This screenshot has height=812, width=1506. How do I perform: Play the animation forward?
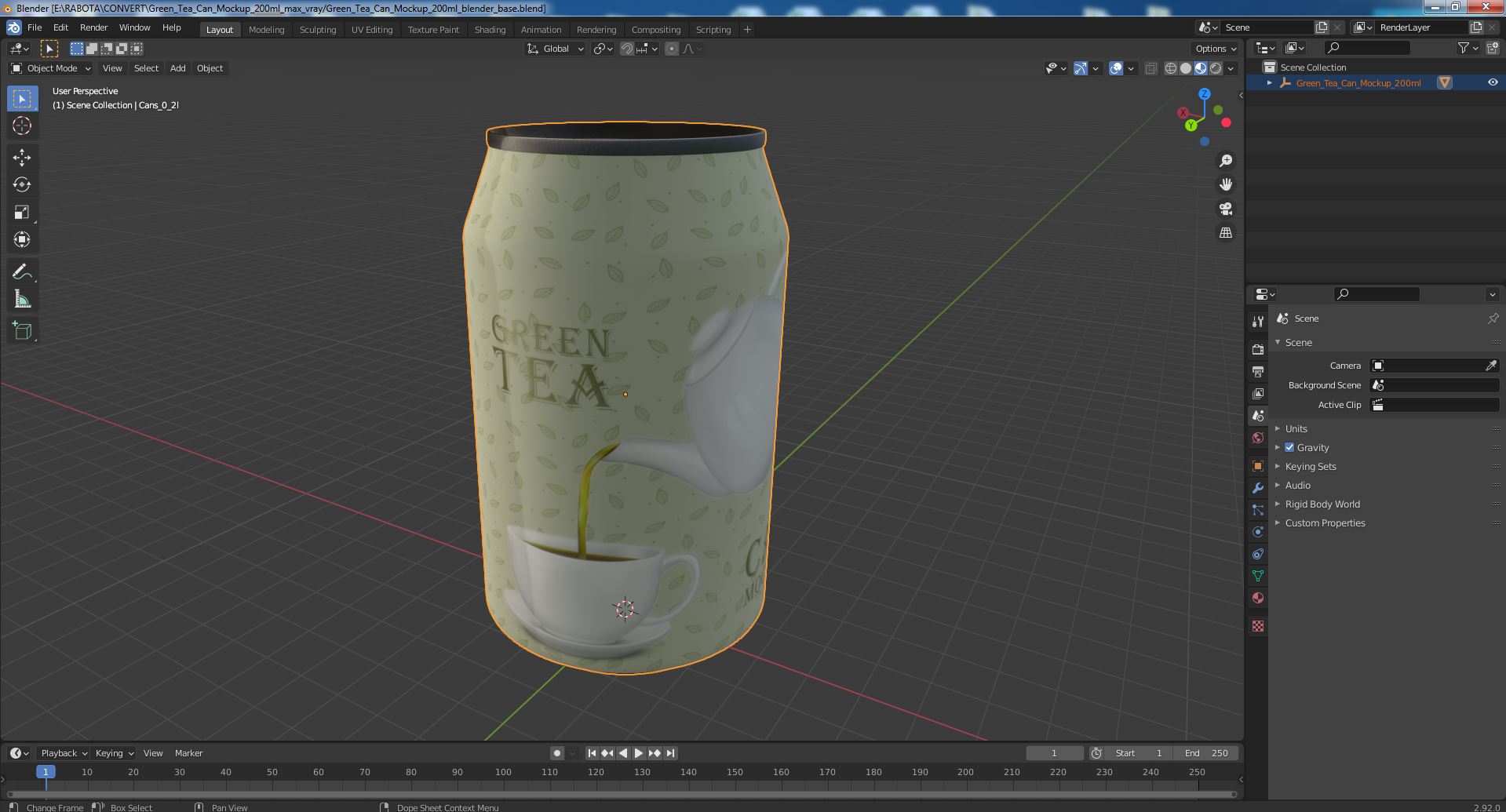[639, 753]
